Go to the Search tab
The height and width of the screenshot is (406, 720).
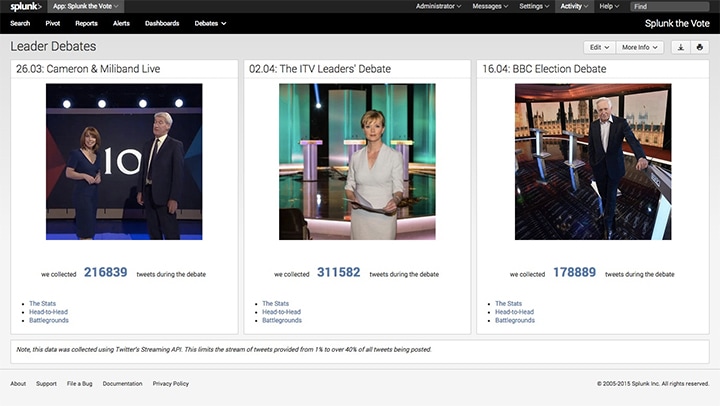click(20, 23)
